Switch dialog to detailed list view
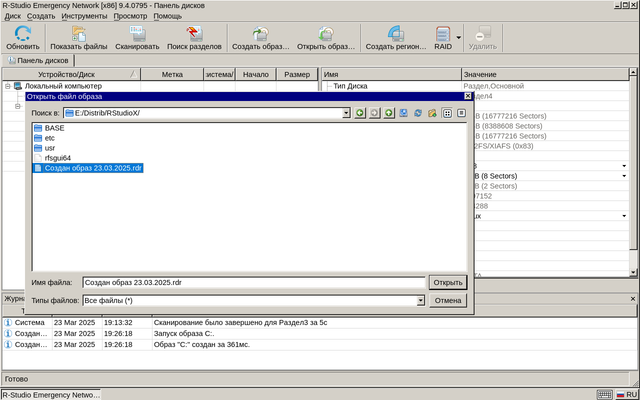Viewport: 640px width, 400px height. (x=461, y=113)
